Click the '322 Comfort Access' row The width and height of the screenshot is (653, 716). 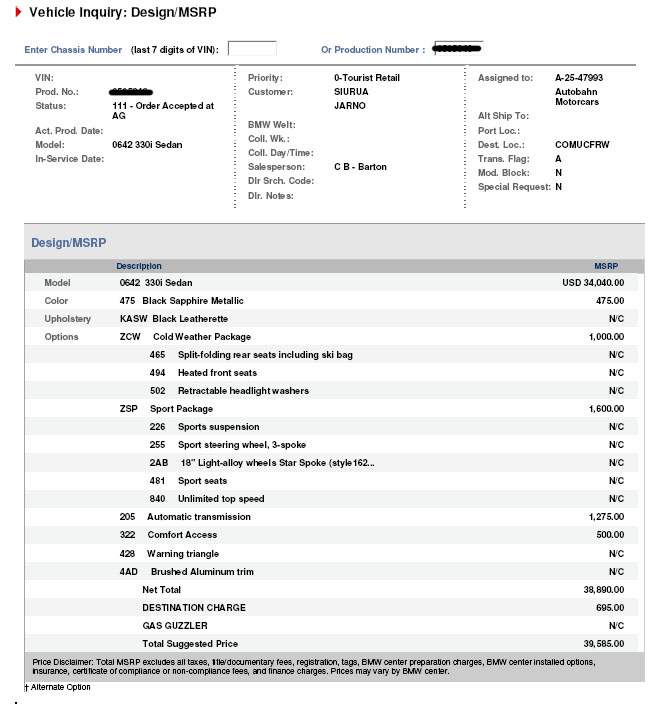click(332, 535)
